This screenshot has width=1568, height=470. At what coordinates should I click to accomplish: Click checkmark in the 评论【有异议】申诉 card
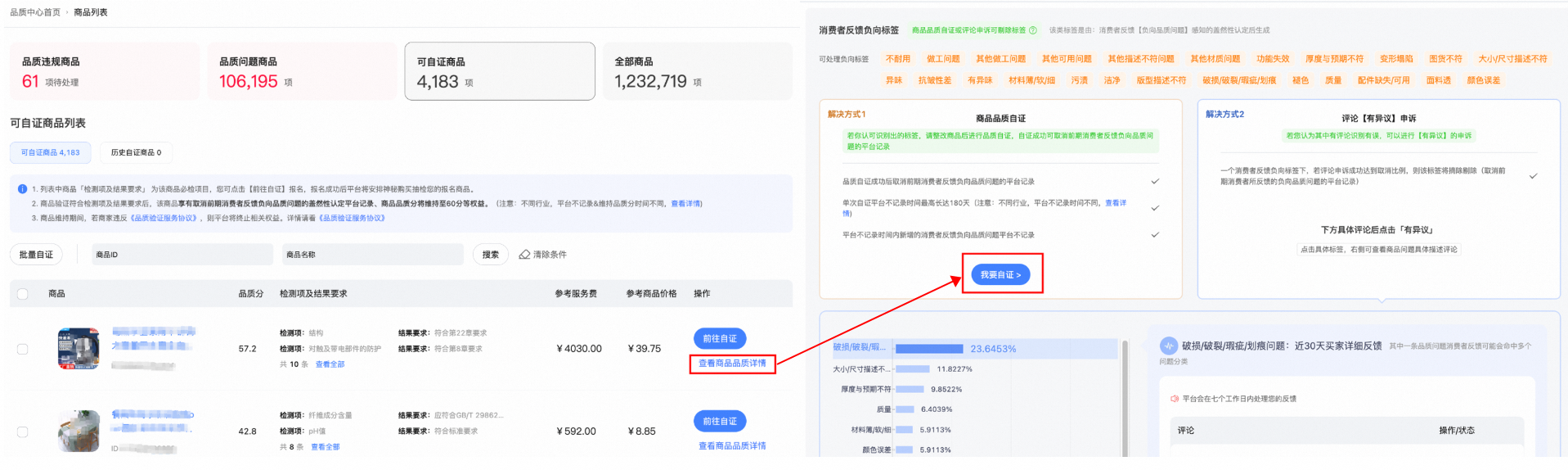click(1533, 176)
